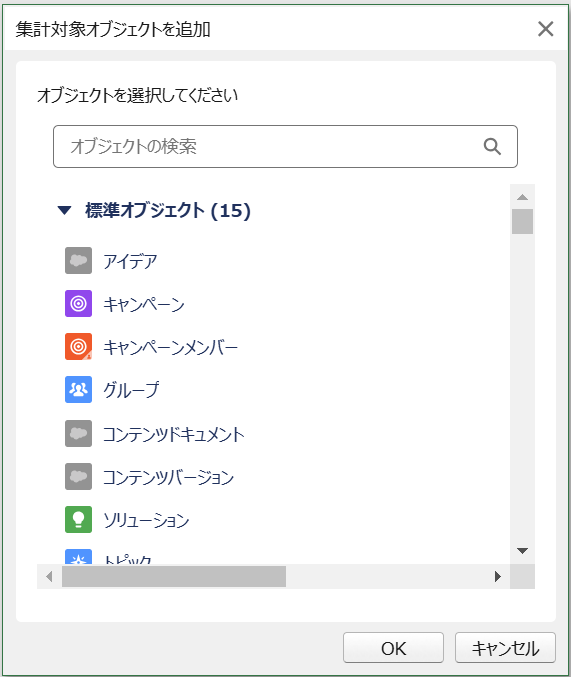
Task: Click the magnifying glass search icon
Action: point(492,147)
